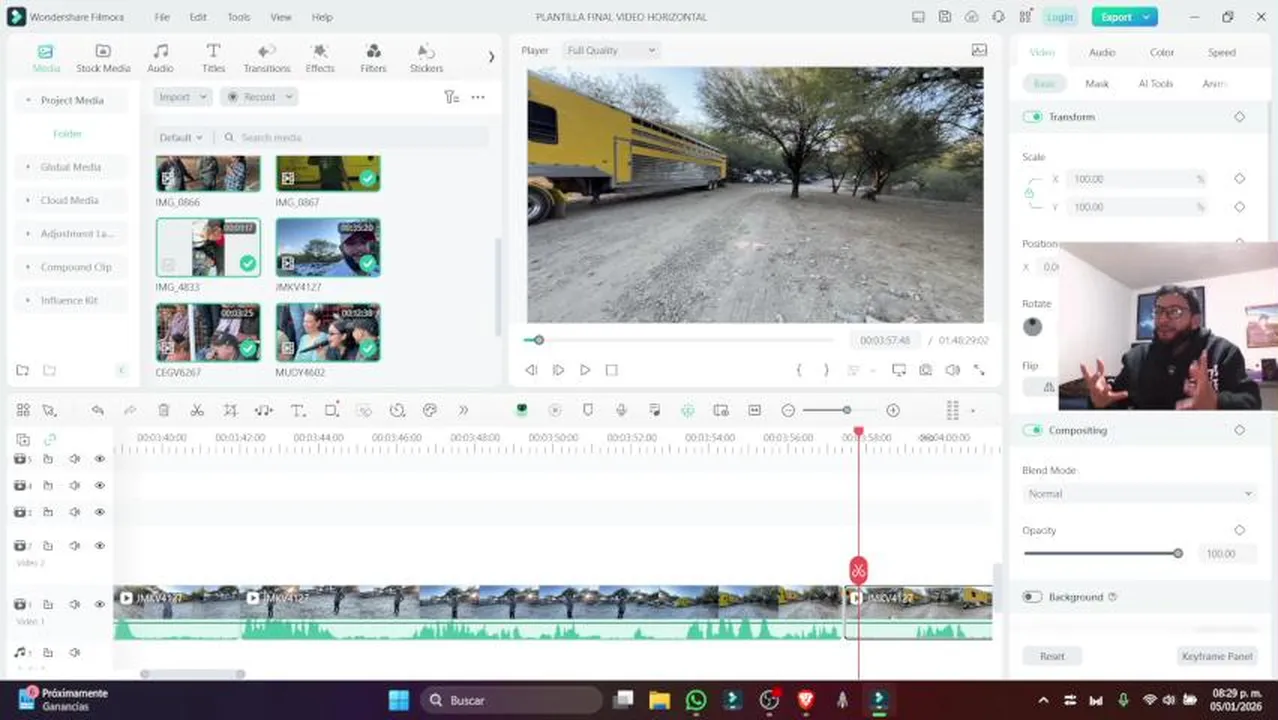
Task: Mute the audio track at the bottom
Action: point(74,653)
